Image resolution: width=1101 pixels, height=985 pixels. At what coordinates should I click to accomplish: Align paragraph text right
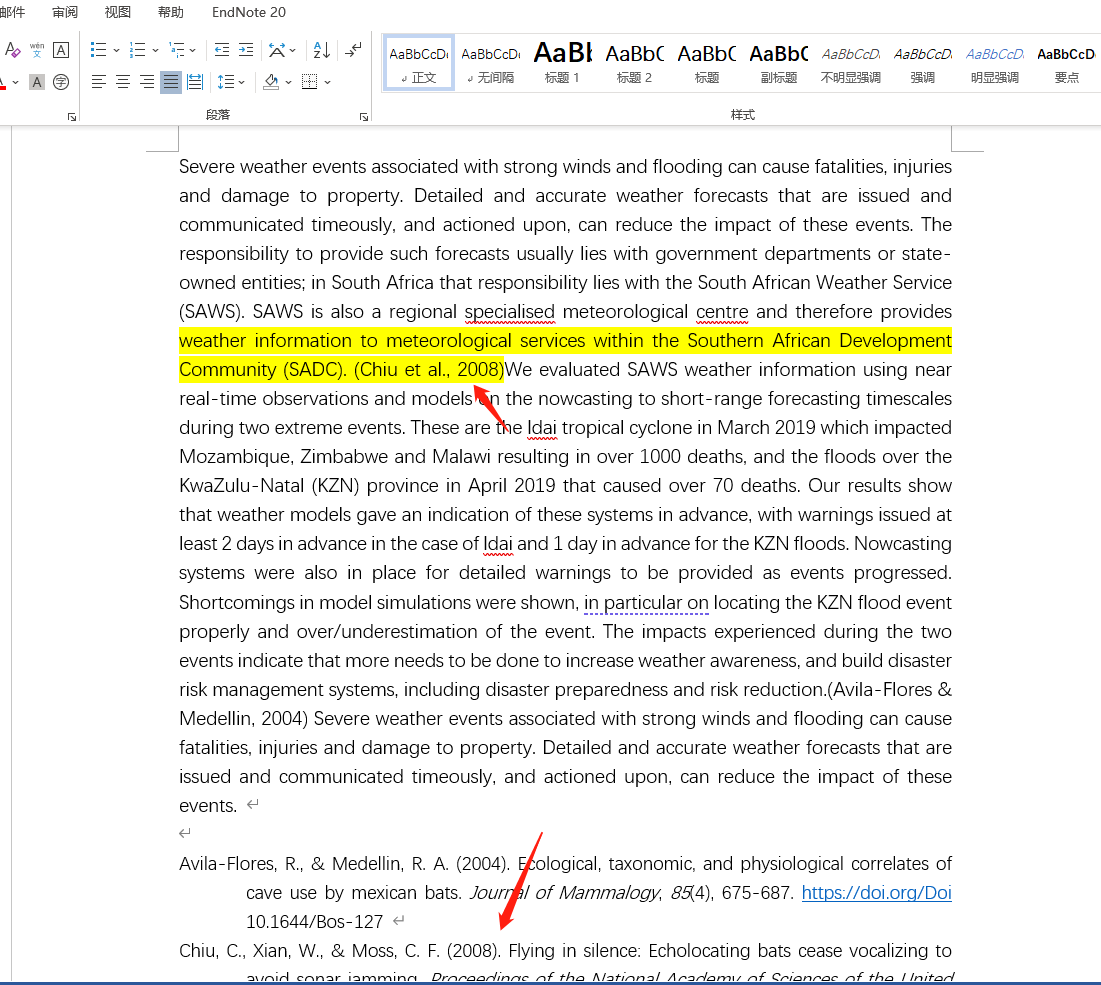tap(147, 82)
